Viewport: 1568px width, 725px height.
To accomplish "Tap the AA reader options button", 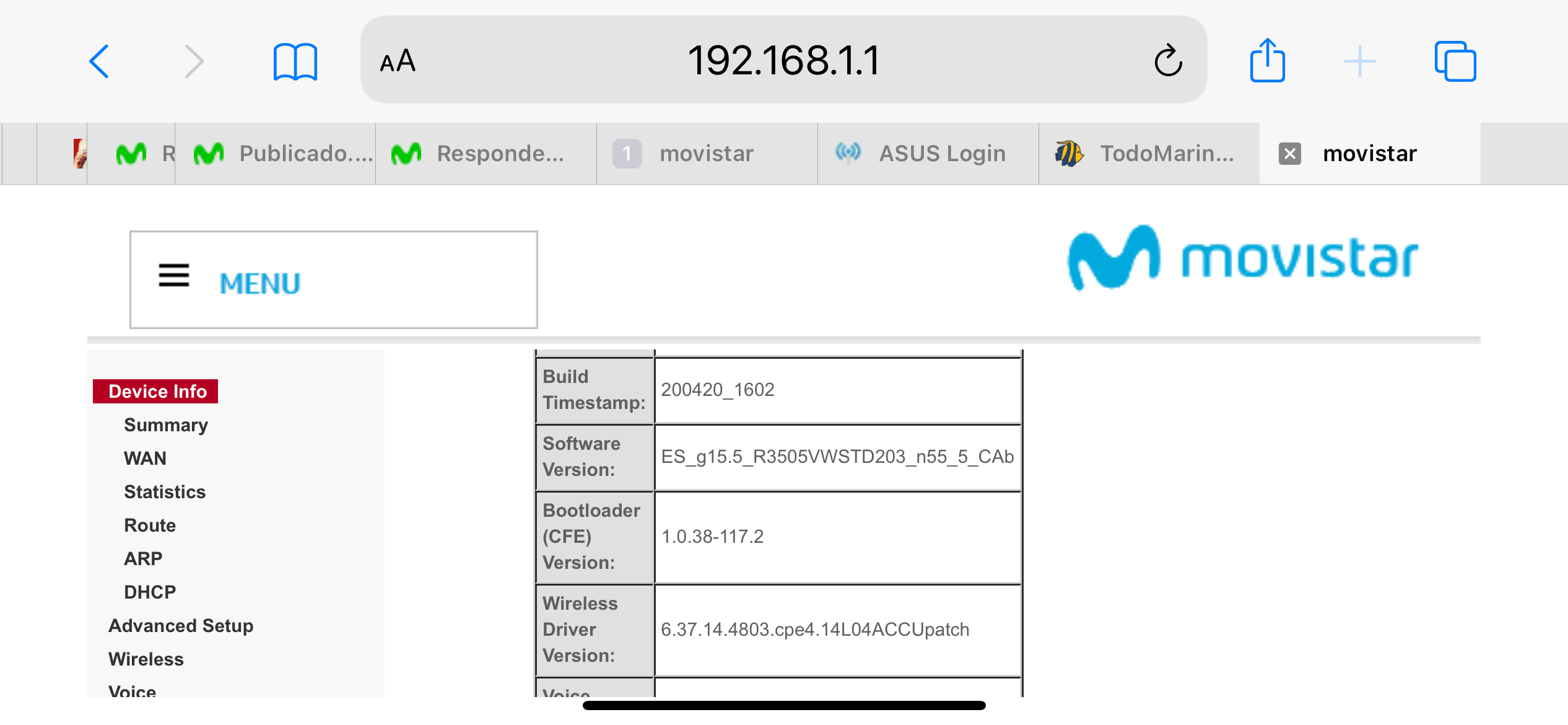I will (x=398, y=61).
